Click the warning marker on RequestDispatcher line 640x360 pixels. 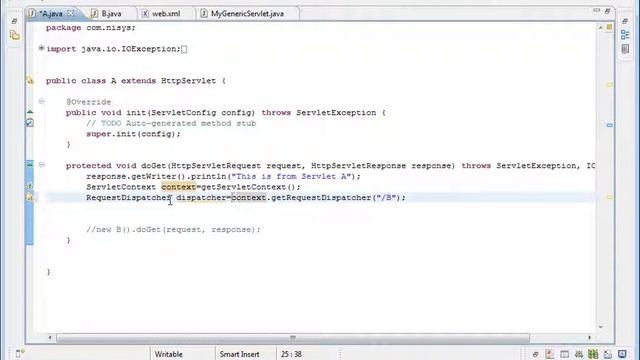[x=30, y=197]
